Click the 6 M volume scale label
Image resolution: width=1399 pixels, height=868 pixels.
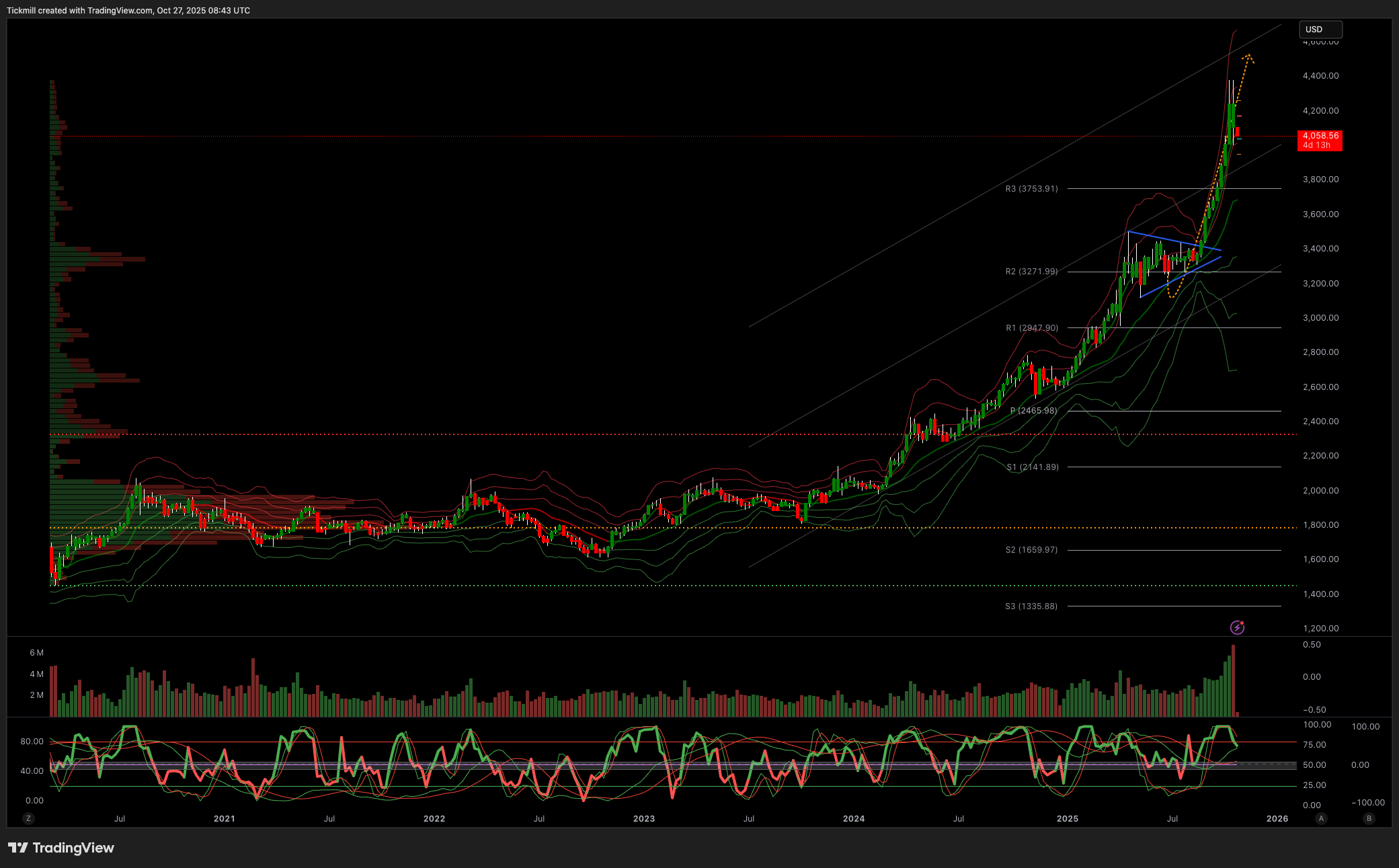point(36,653)
